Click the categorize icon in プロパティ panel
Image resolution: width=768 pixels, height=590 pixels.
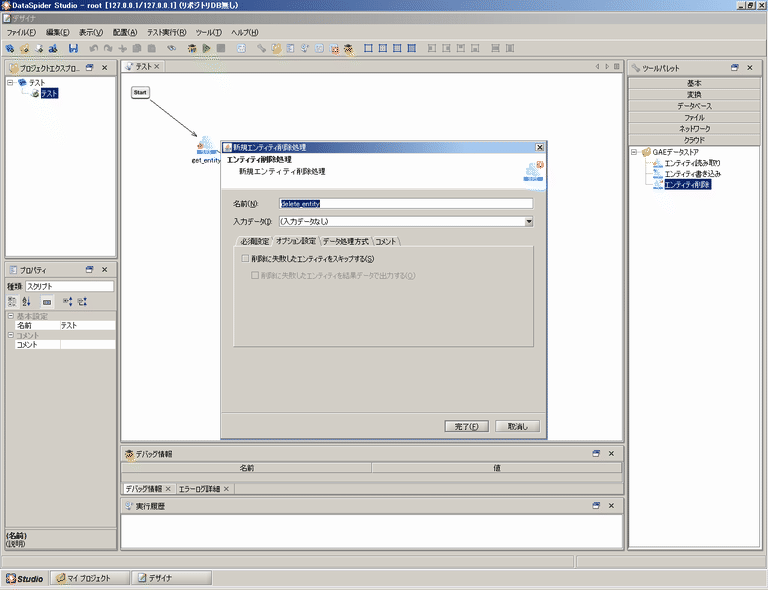pos(12,302)
